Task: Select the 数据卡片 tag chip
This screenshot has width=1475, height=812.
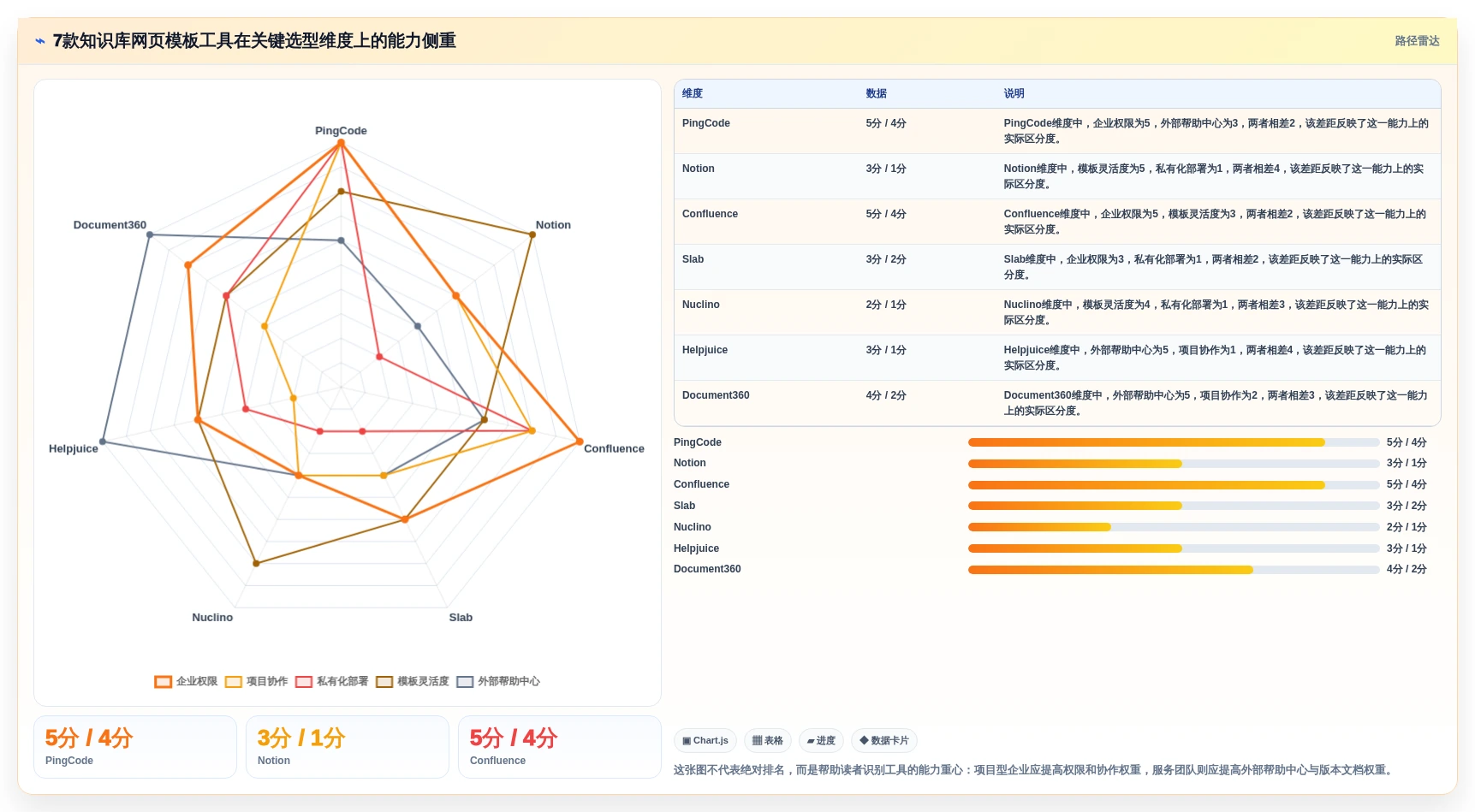Action: [884, 741]
